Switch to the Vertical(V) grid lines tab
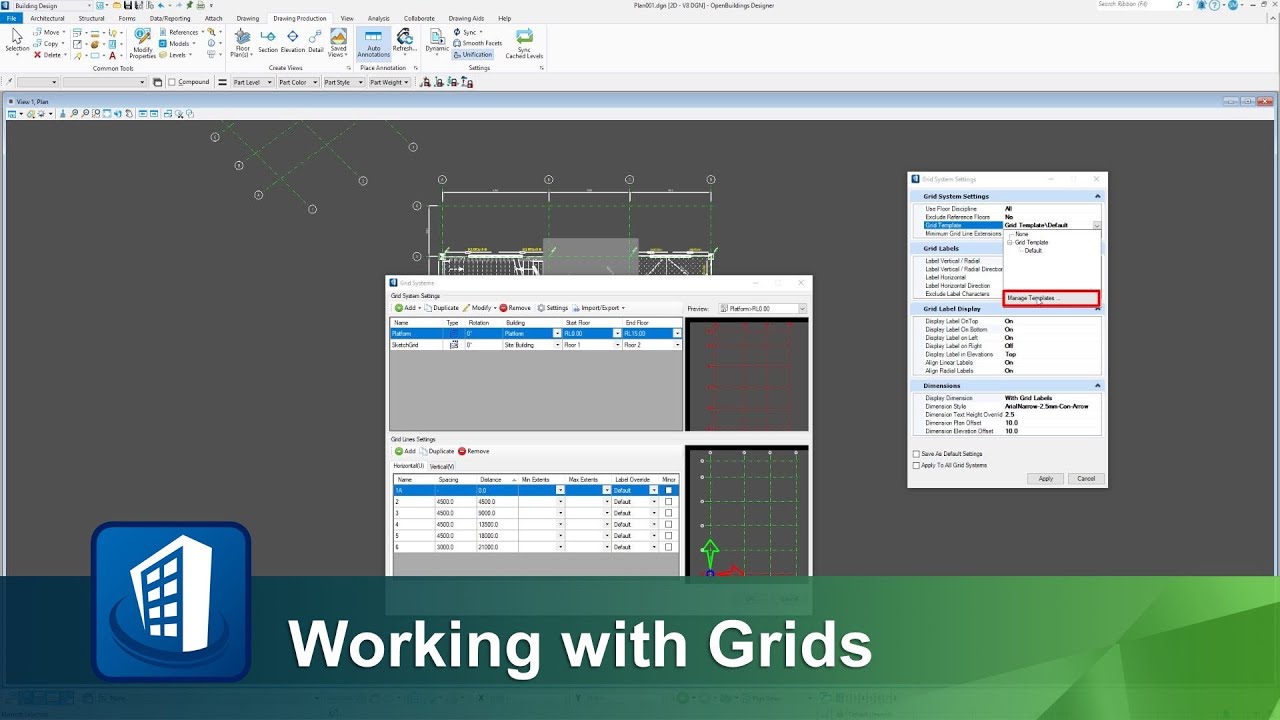Screen dimensions: 1280x720 point(441,466)
